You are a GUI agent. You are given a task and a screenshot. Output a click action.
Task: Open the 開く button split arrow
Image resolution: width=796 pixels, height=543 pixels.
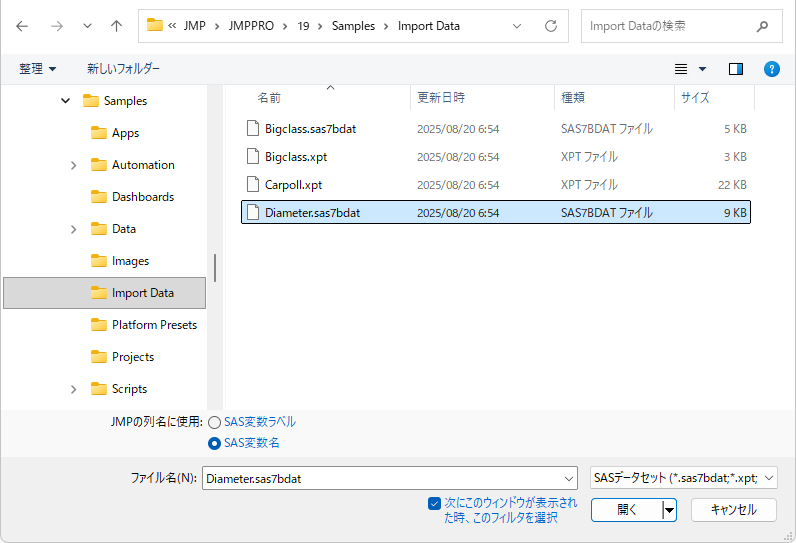click(x=670, y=510)
